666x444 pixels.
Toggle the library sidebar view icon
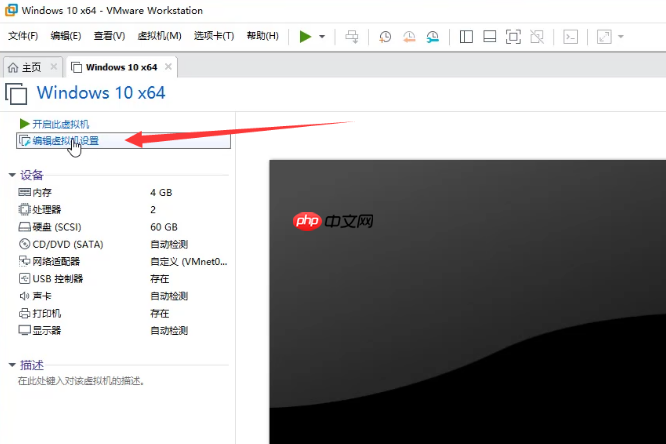(x=466, y=37)
